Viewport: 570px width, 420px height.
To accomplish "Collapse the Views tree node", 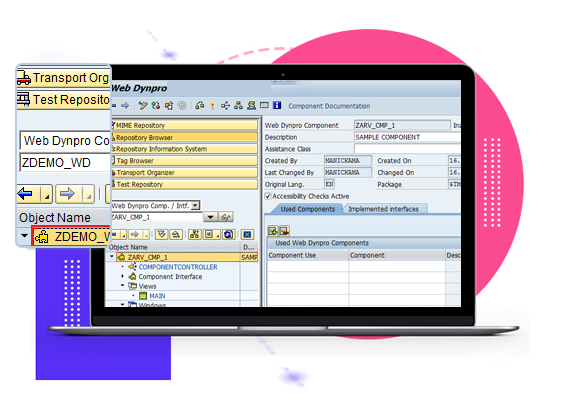I will coord(123,286).
